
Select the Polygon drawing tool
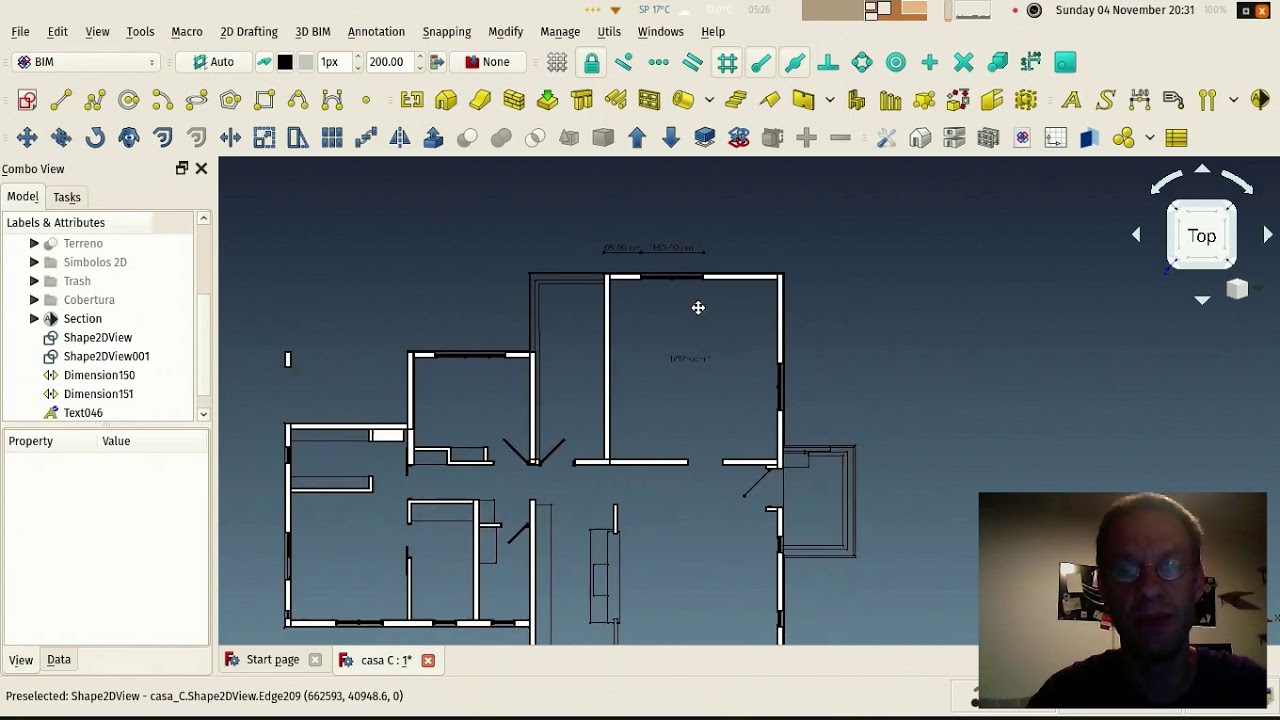click(x=231, y=100)
